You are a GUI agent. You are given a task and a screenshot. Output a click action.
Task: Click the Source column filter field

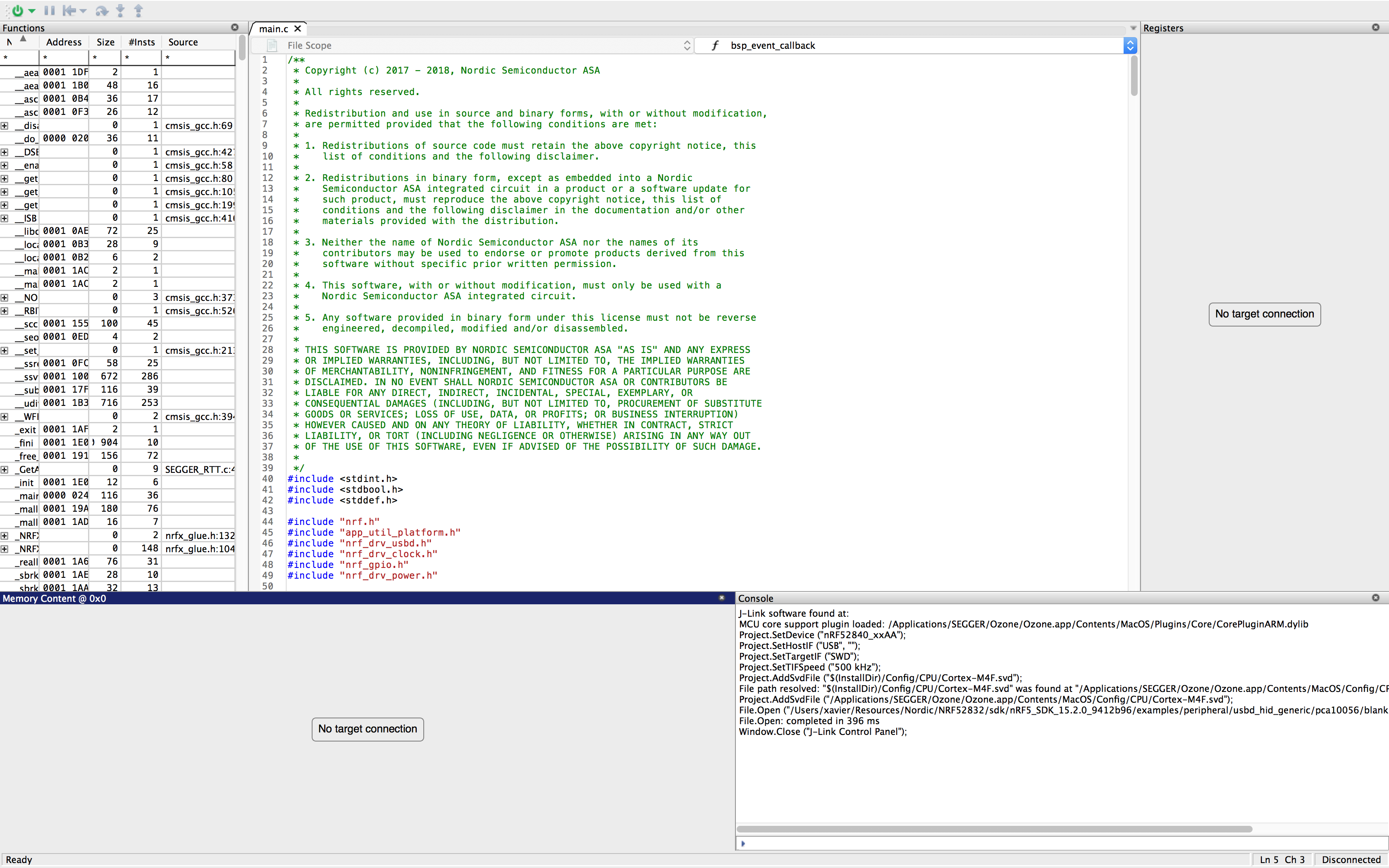[198, 57]
